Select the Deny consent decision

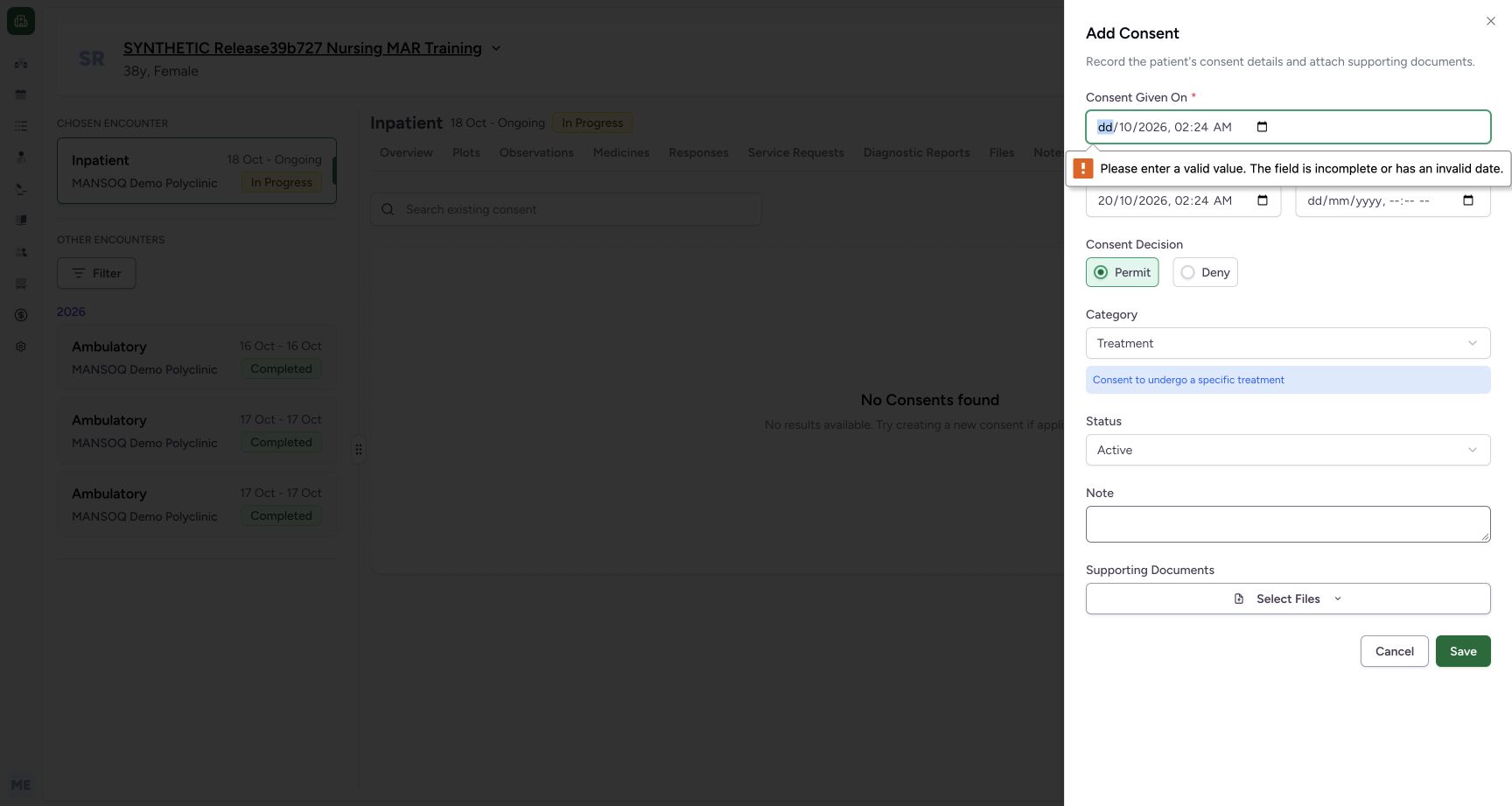pos(1205,272)
